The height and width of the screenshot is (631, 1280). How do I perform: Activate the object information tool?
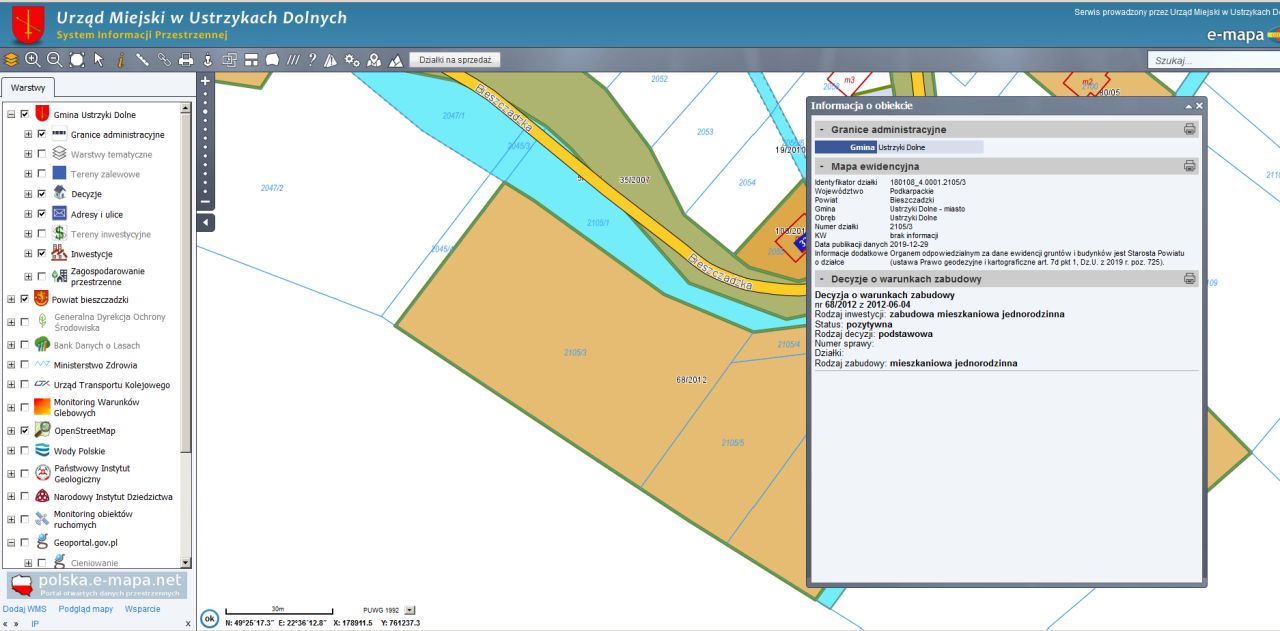(x=120, y=60)
